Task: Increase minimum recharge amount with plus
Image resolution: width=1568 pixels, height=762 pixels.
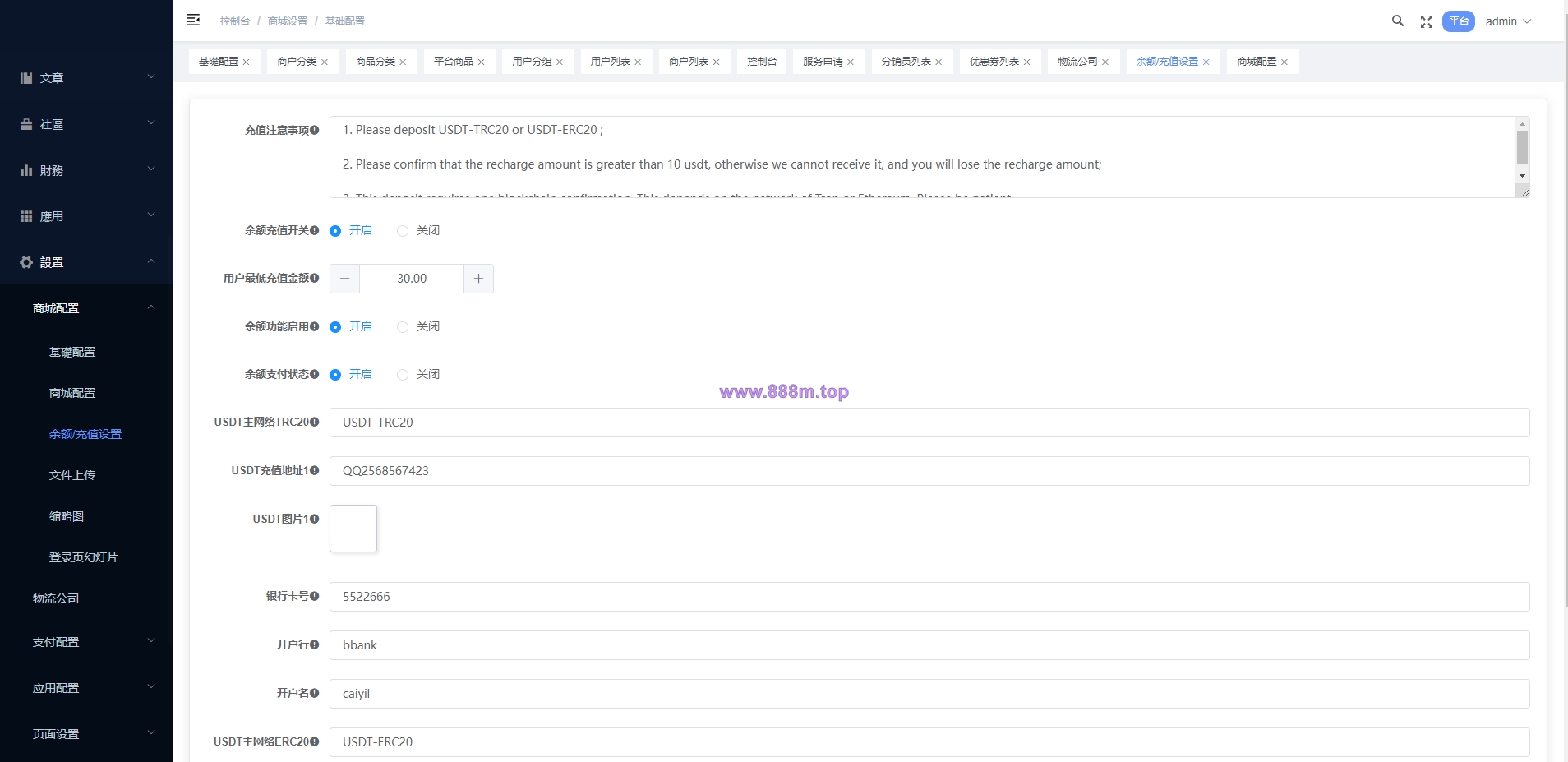Action: 478,279
